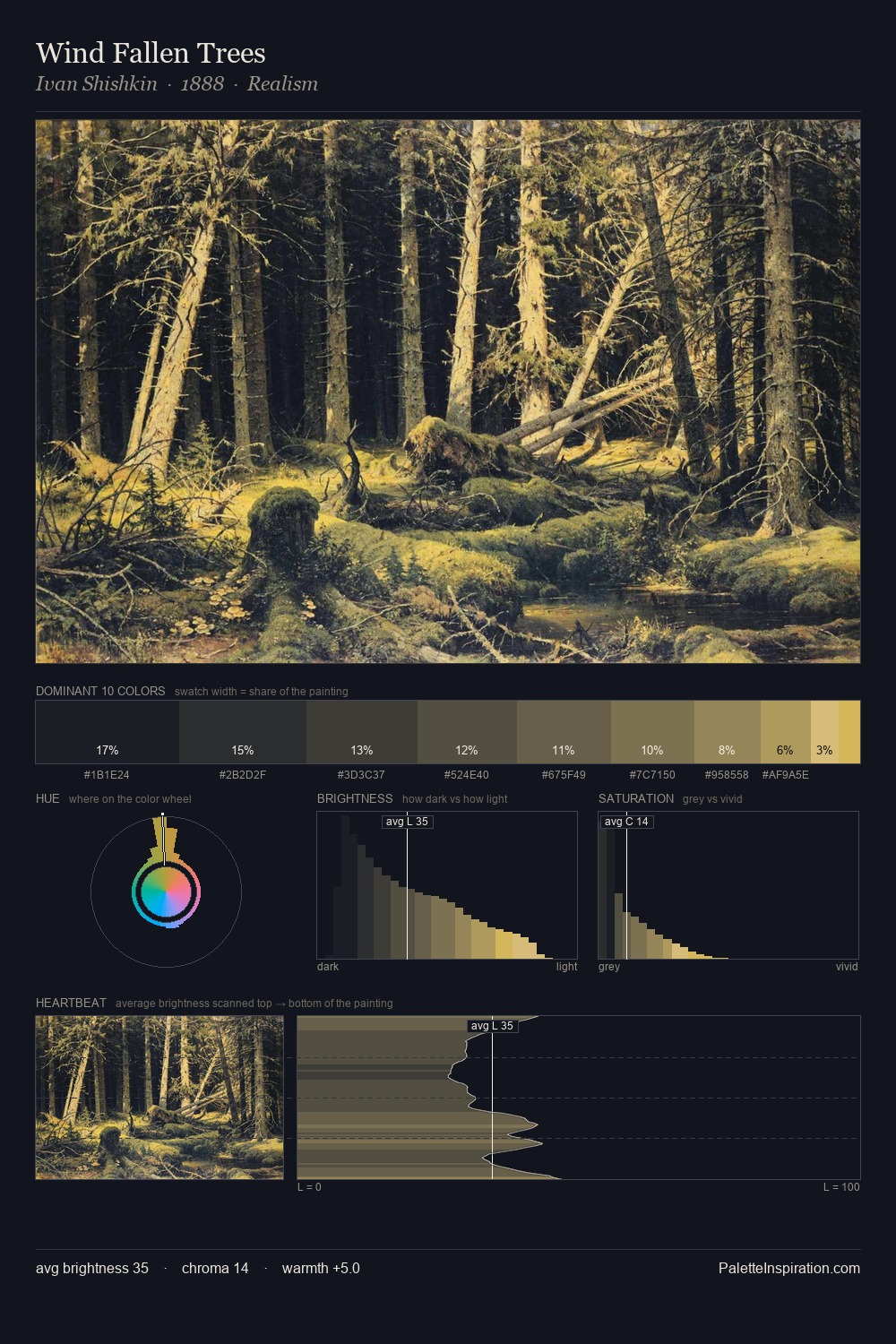Click the title Wind Fallen Trees
The image size is (896, 1344).
[151, 53]
